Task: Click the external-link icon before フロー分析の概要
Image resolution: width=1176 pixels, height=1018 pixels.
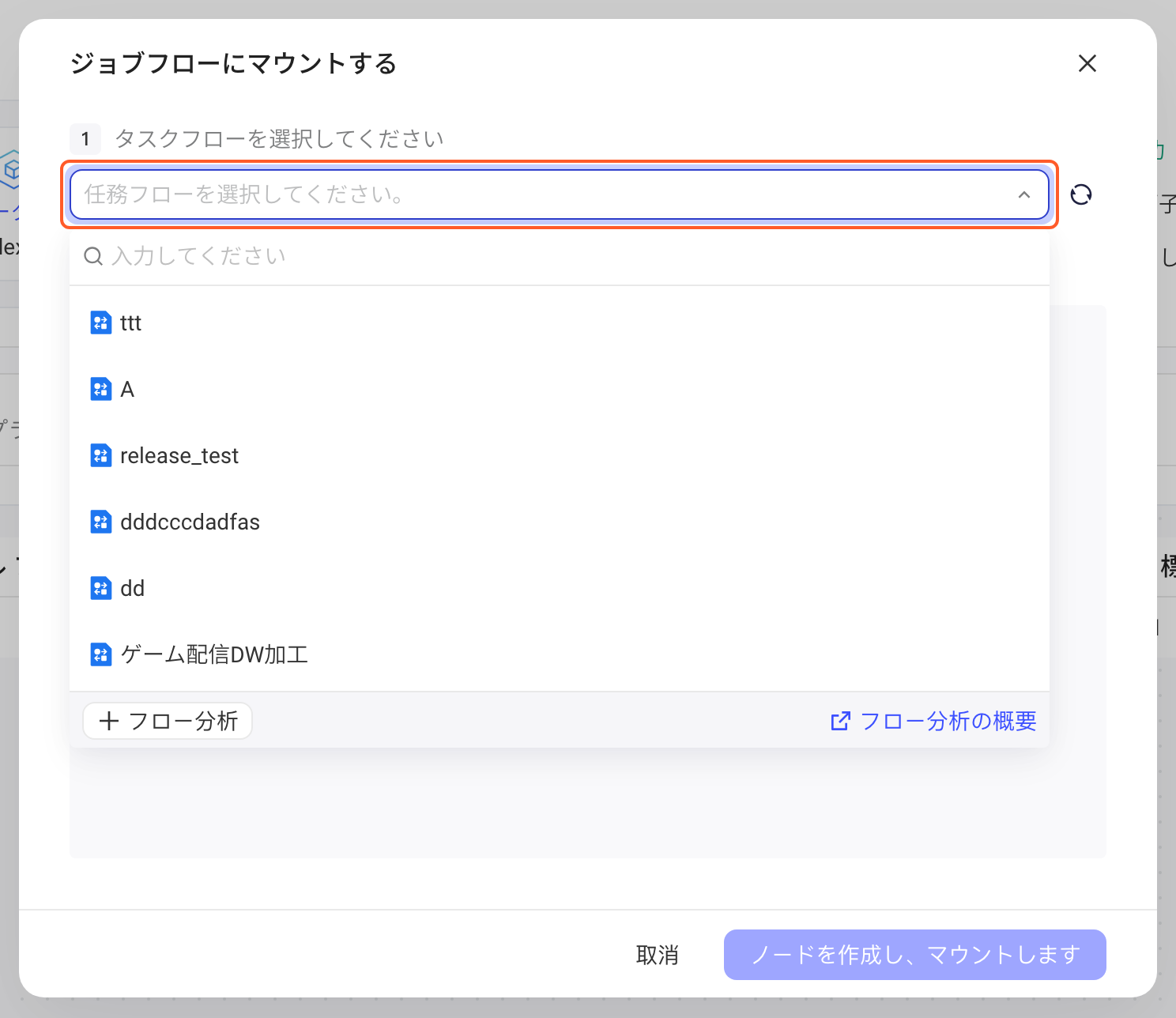Action: tap(840, 721)
